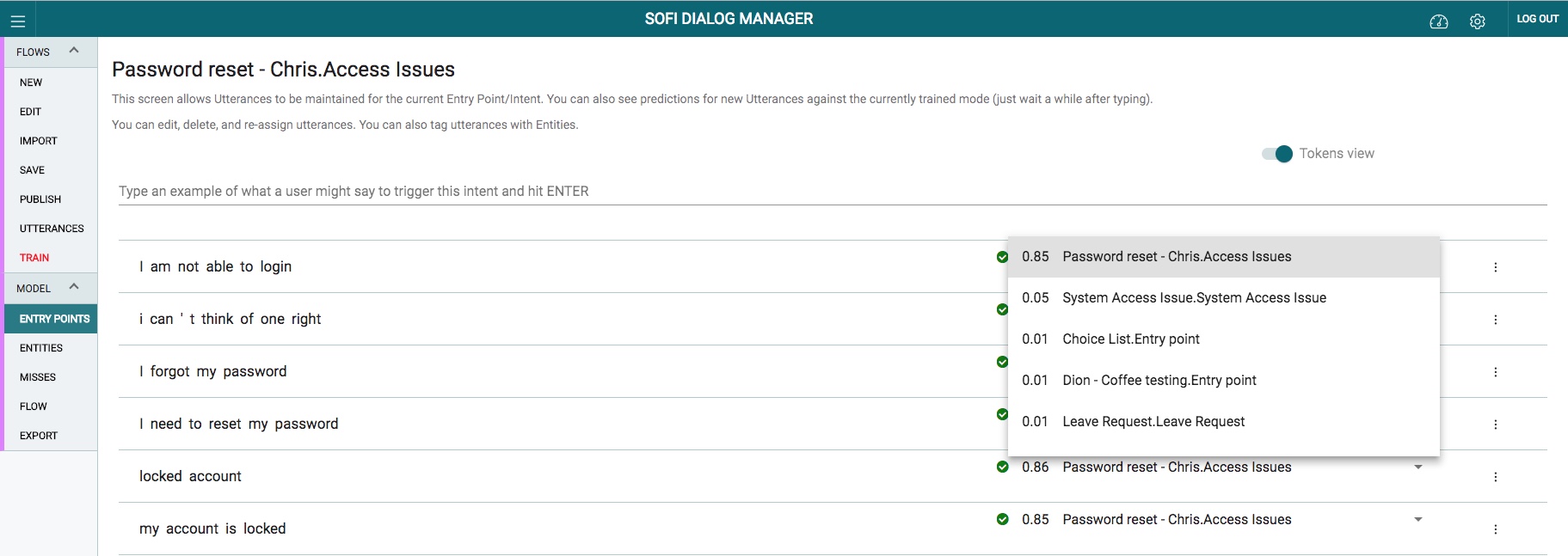Focus the new utterance input field
1568x556 pixels.
coord(833,191)
